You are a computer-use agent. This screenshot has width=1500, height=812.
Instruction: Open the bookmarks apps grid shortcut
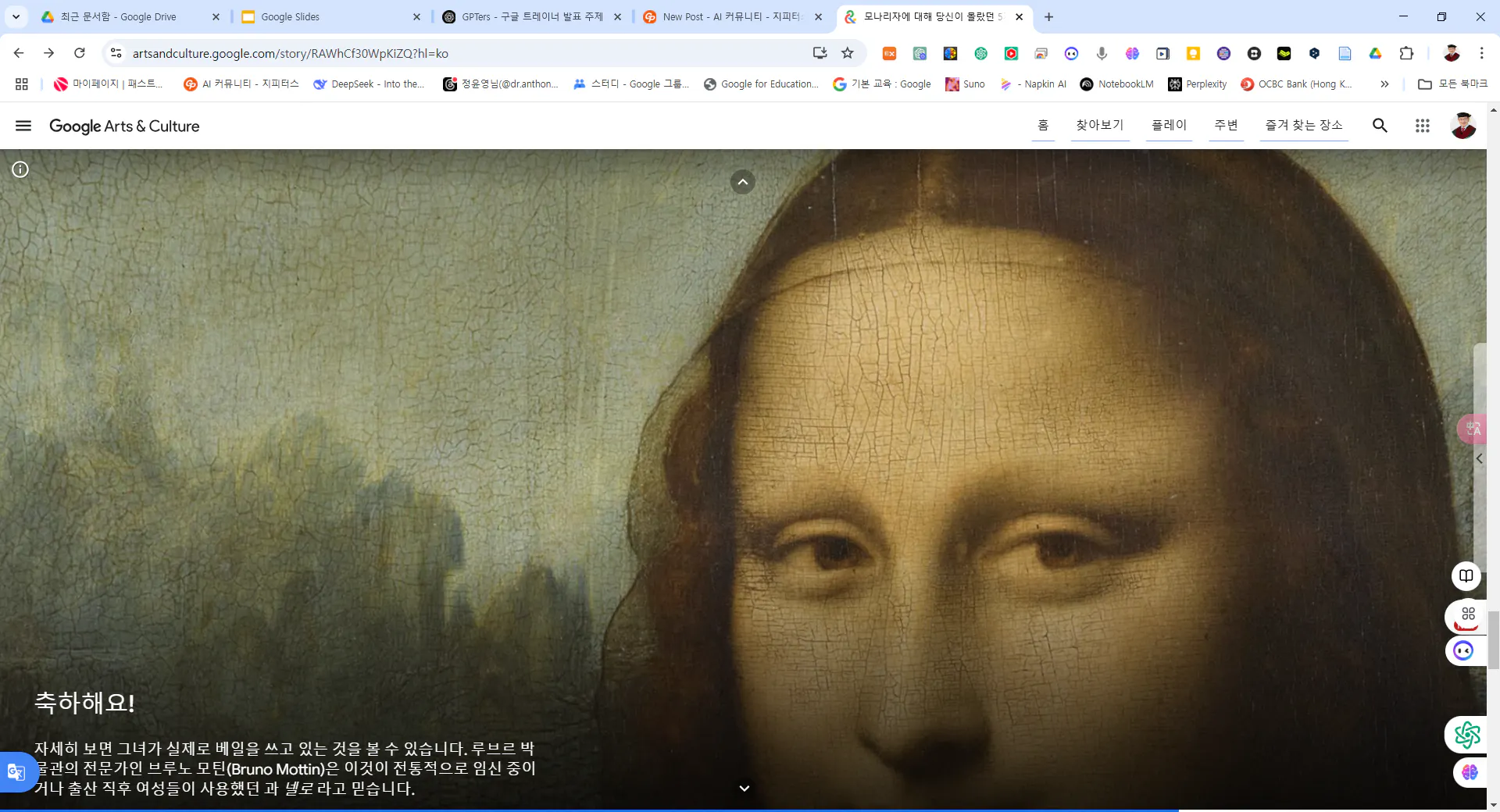(x=22, y=84)
